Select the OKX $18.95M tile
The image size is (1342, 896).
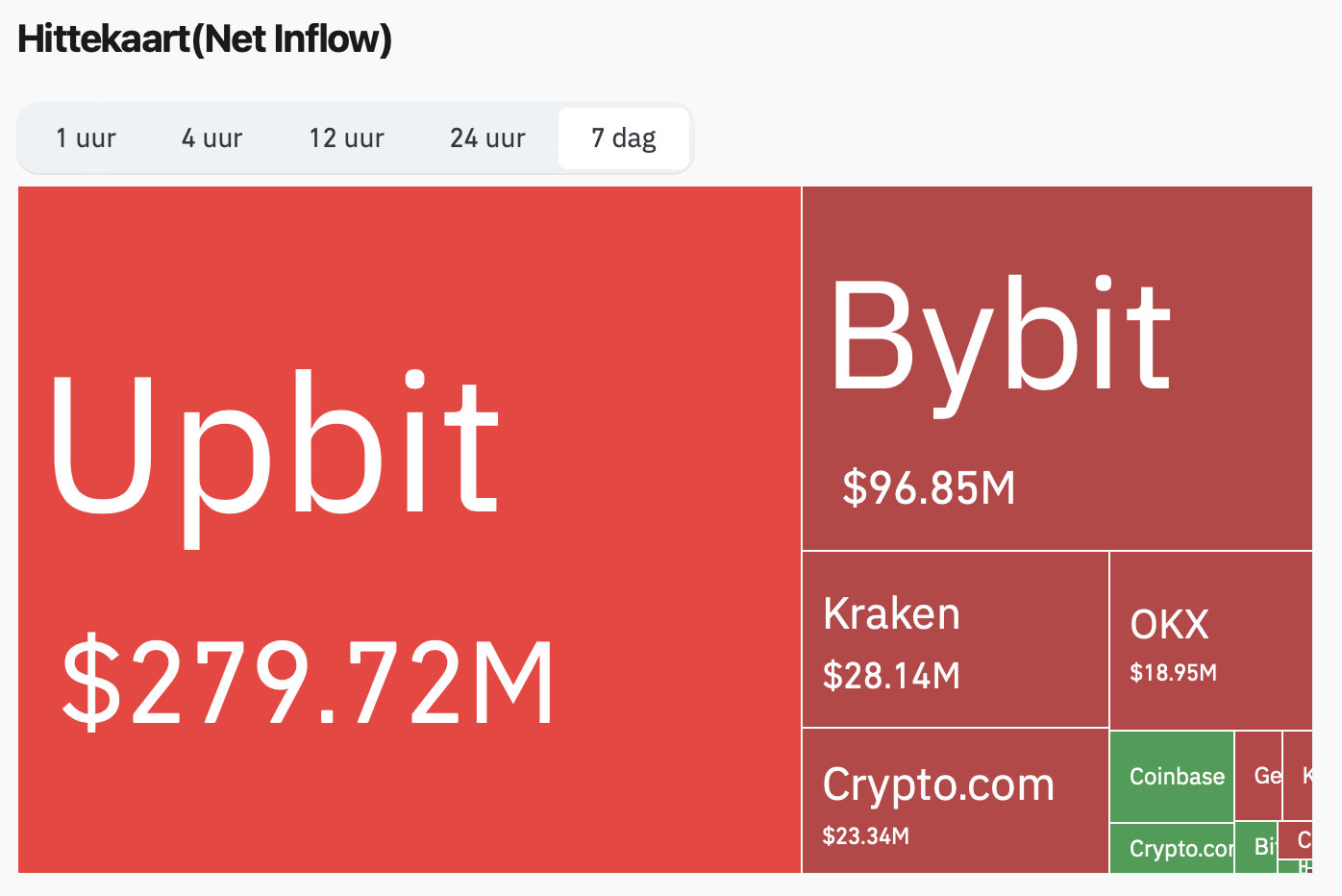coord(1211,640)
